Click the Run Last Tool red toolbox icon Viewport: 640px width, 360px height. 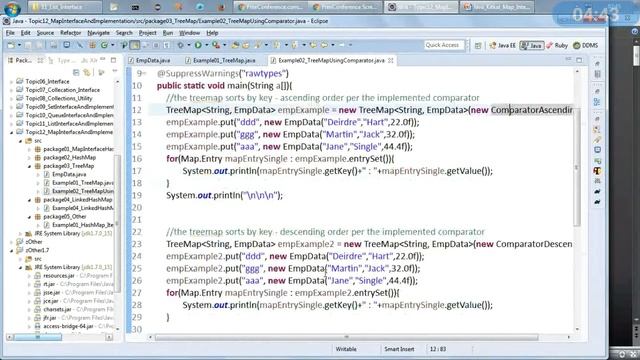tap(216, 45)
